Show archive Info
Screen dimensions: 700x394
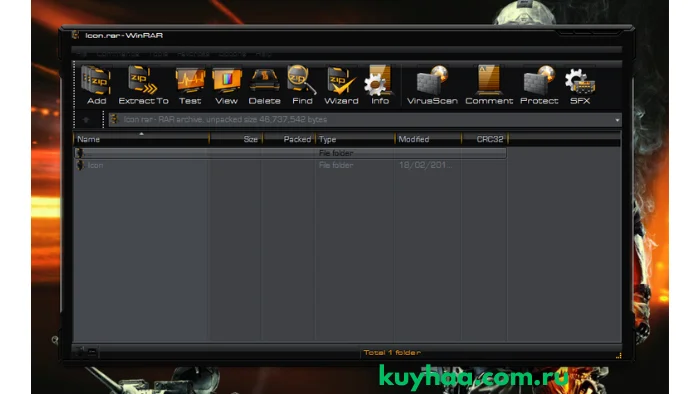coord(379,85)
